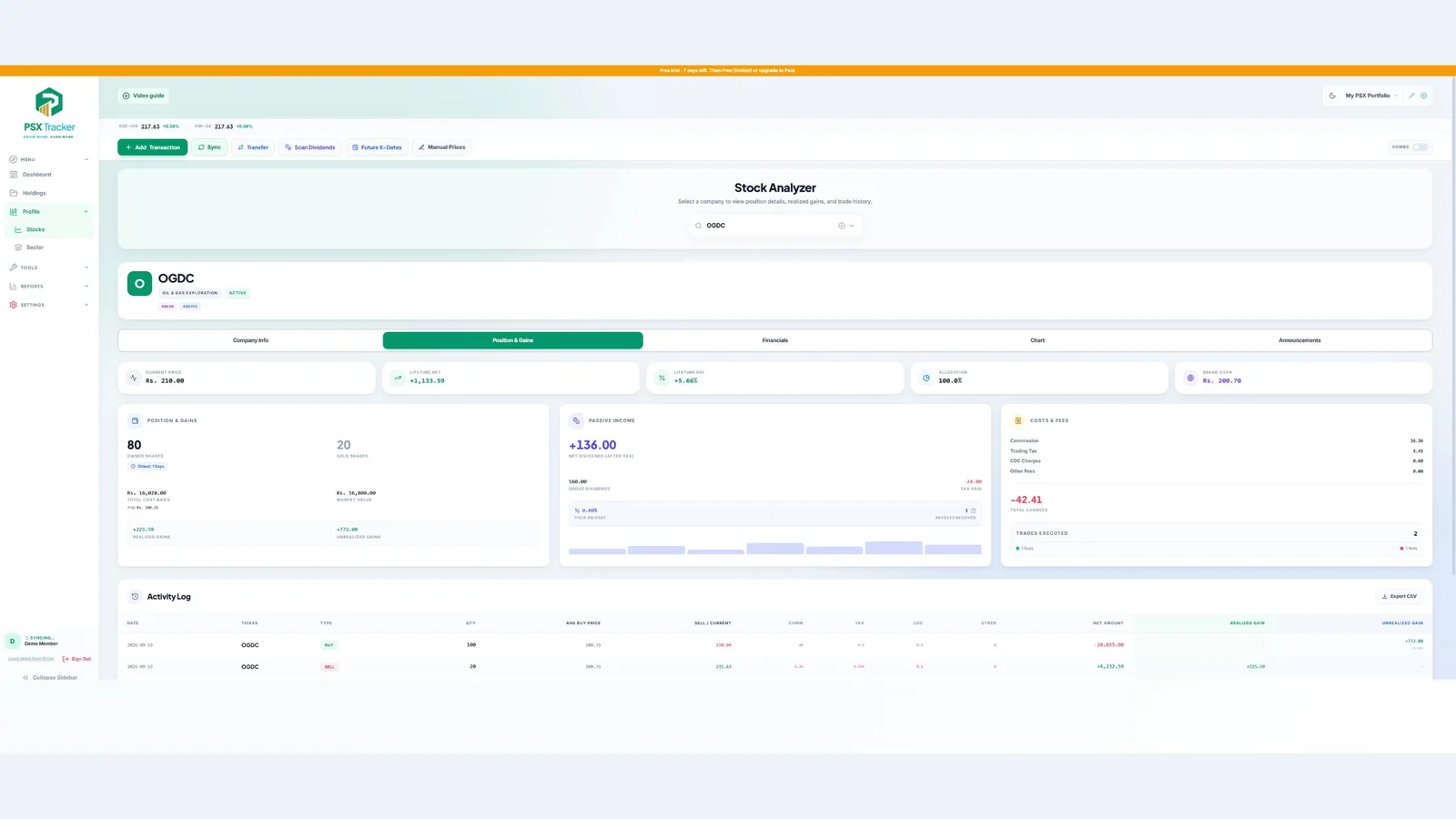
Task: Click the Transfer button
Action: [253, 147]
